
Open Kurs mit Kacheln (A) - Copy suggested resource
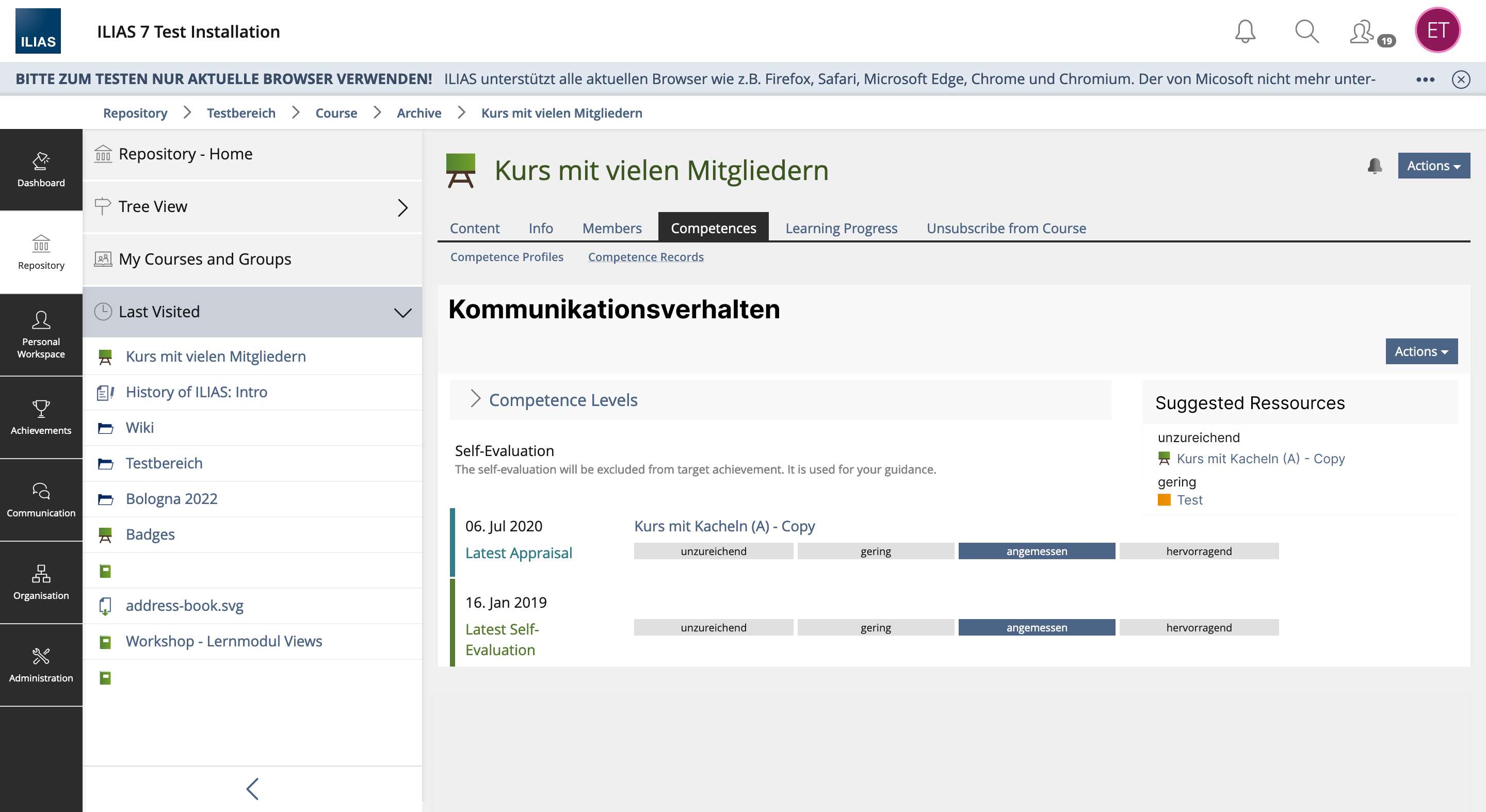[x=1261, y=459]
